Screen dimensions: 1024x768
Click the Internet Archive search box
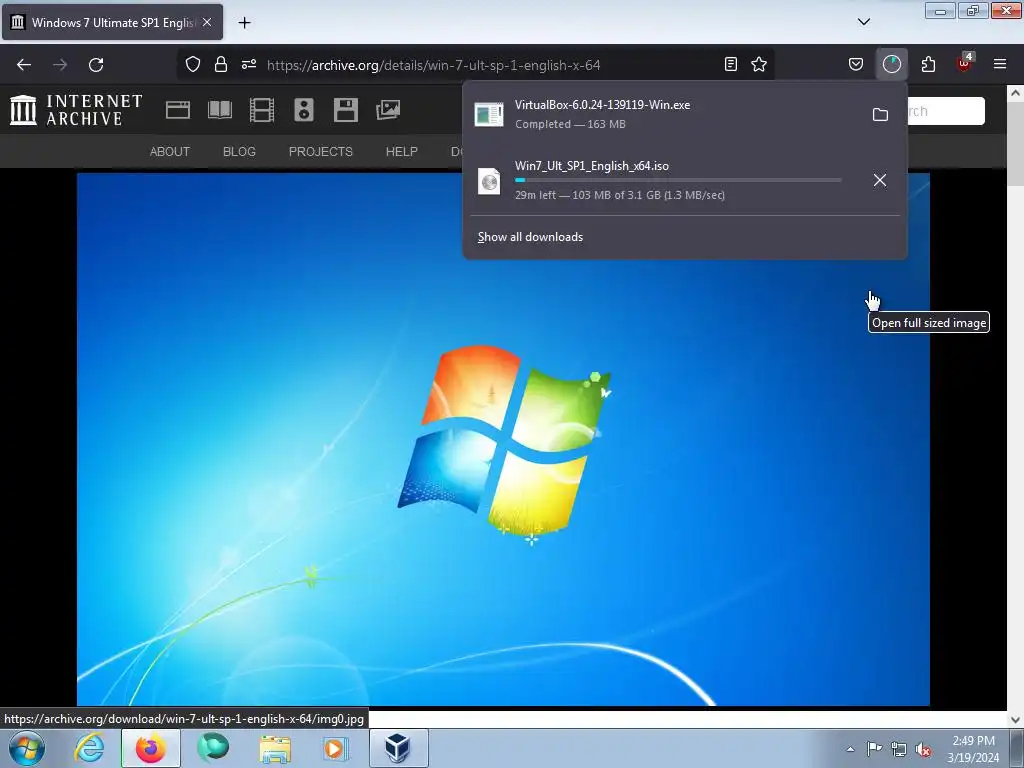coord(945,111)
